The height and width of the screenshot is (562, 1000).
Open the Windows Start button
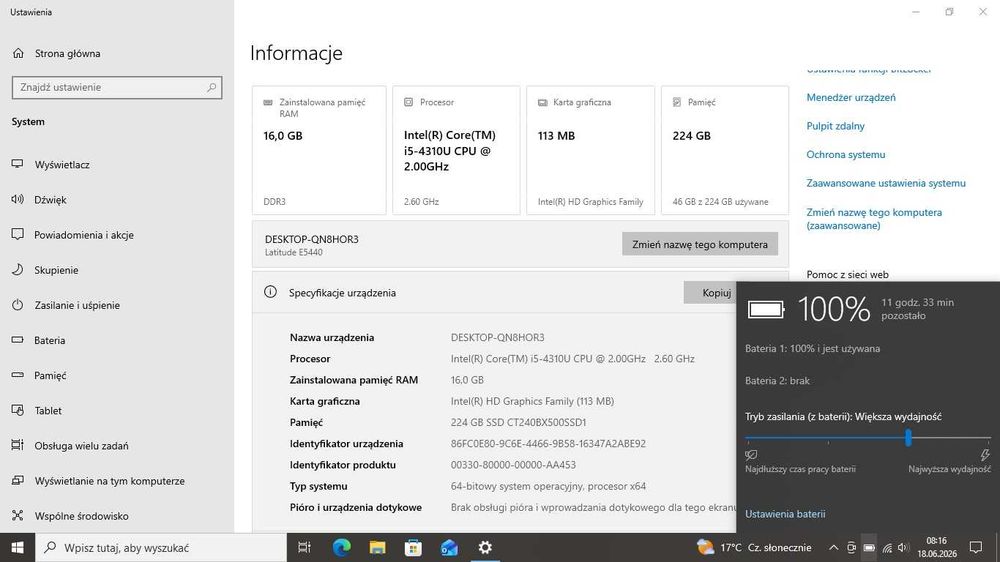point(17,547)
